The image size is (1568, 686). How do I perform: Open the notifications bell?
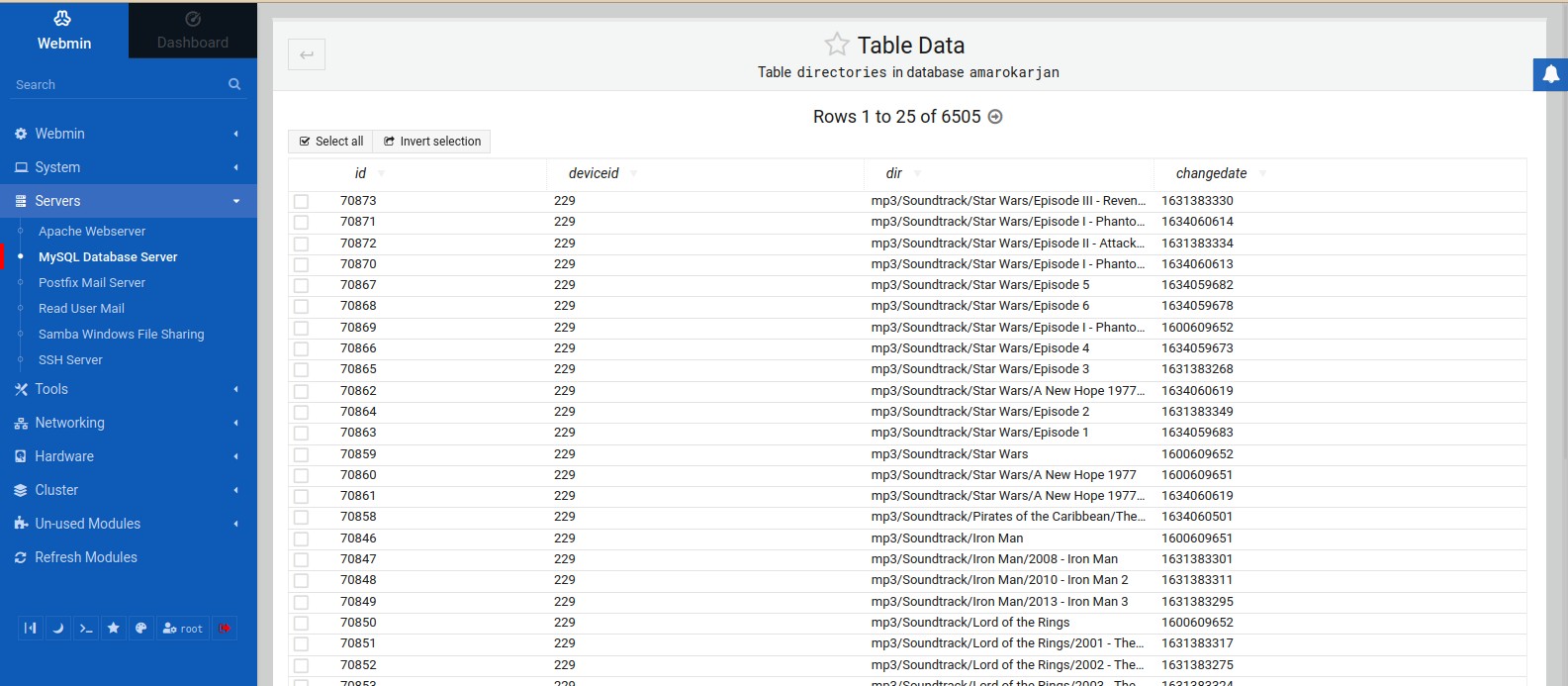coord(1550,74)
